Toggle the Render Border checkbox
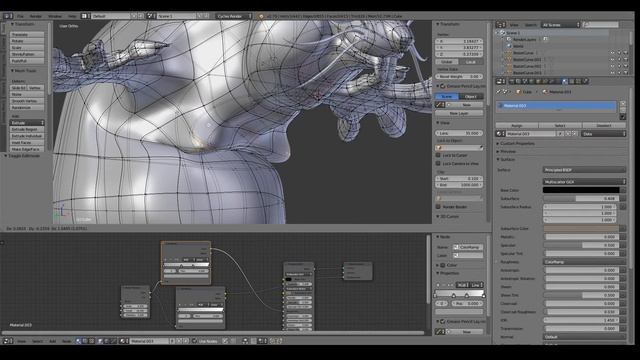 point(438,207)
